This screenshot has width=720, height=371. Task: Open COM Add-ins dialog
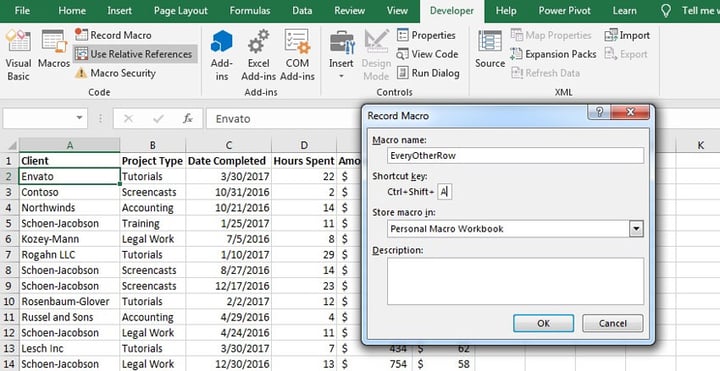pos(297,55)
